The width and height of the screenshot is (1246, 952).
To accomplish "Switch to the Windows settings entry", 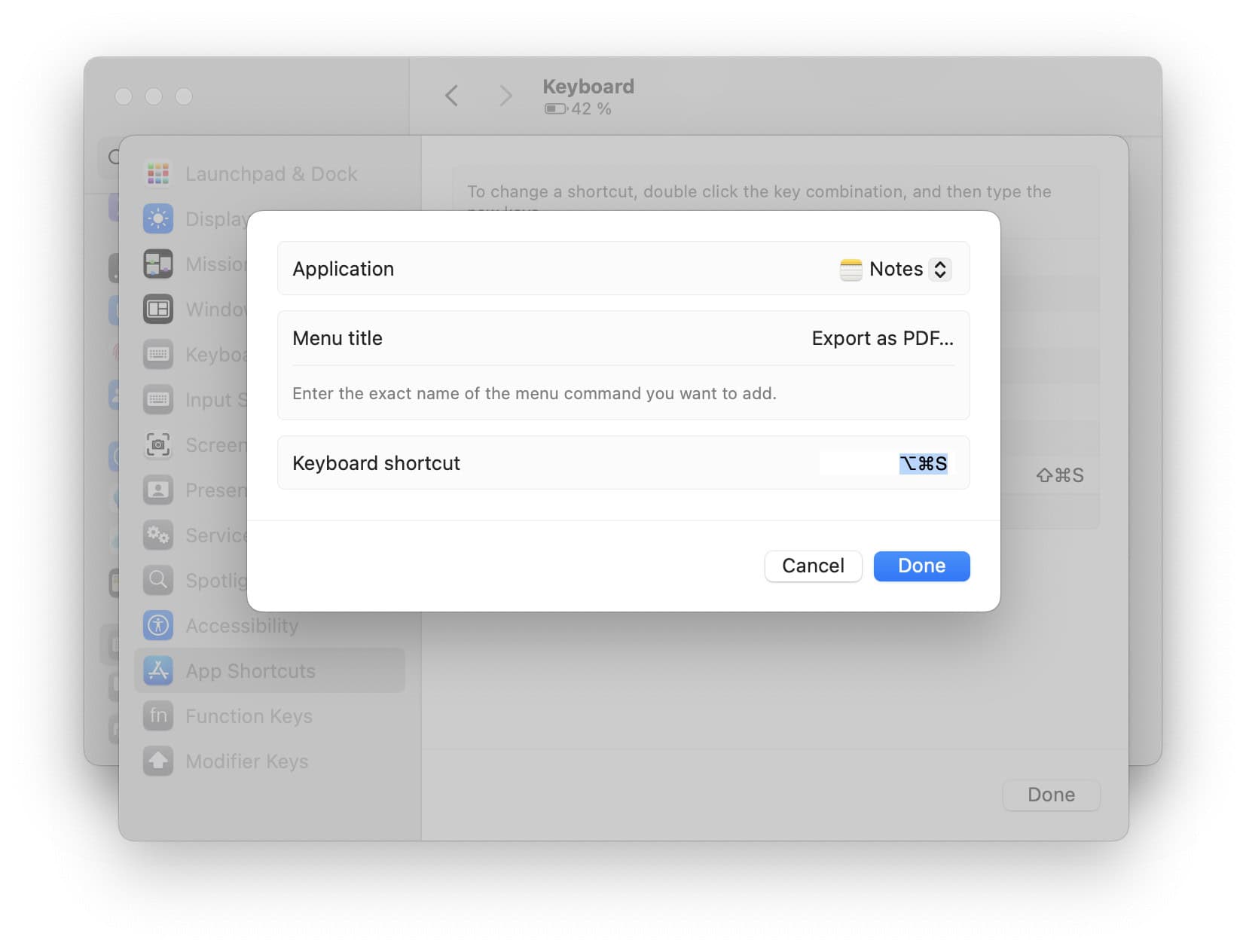I will [x=158, y=309].
